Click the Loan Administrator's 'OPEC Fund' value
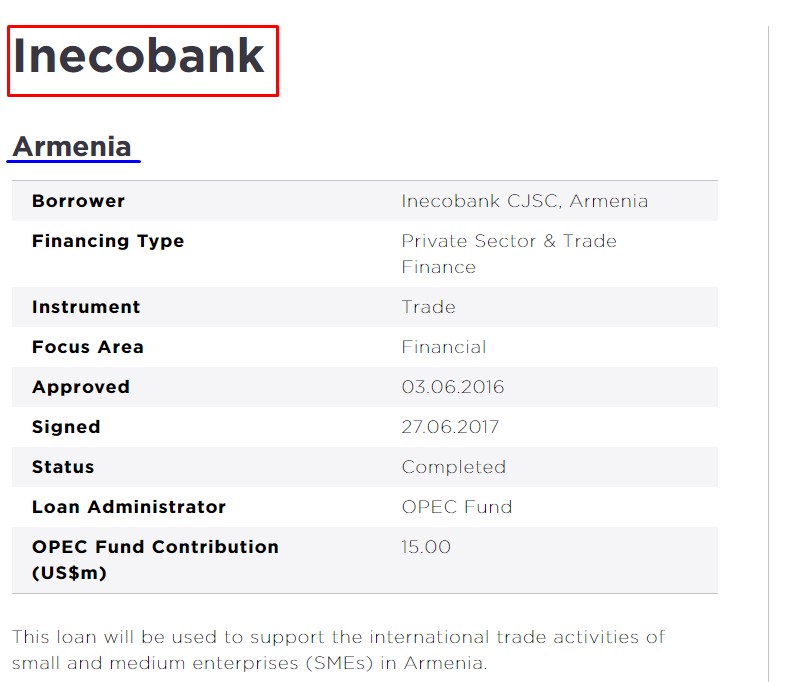The width and height of the screenshot is (787, 682). click(456, 507)
